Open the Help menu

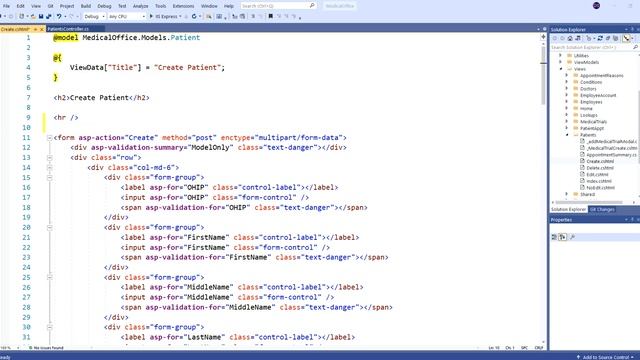(229, 6)
